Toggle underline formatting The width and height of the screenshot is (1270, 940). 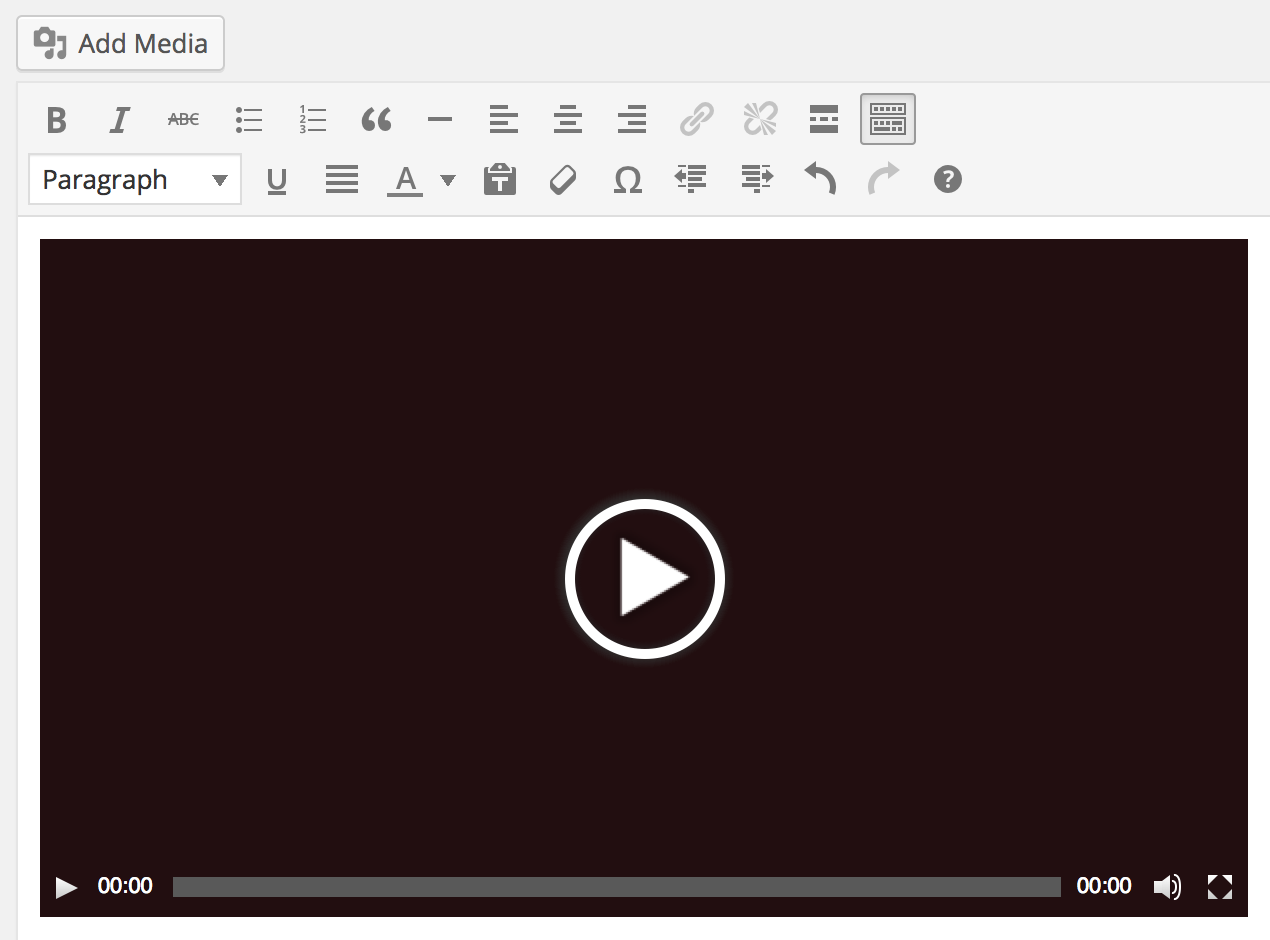[277, 180]
